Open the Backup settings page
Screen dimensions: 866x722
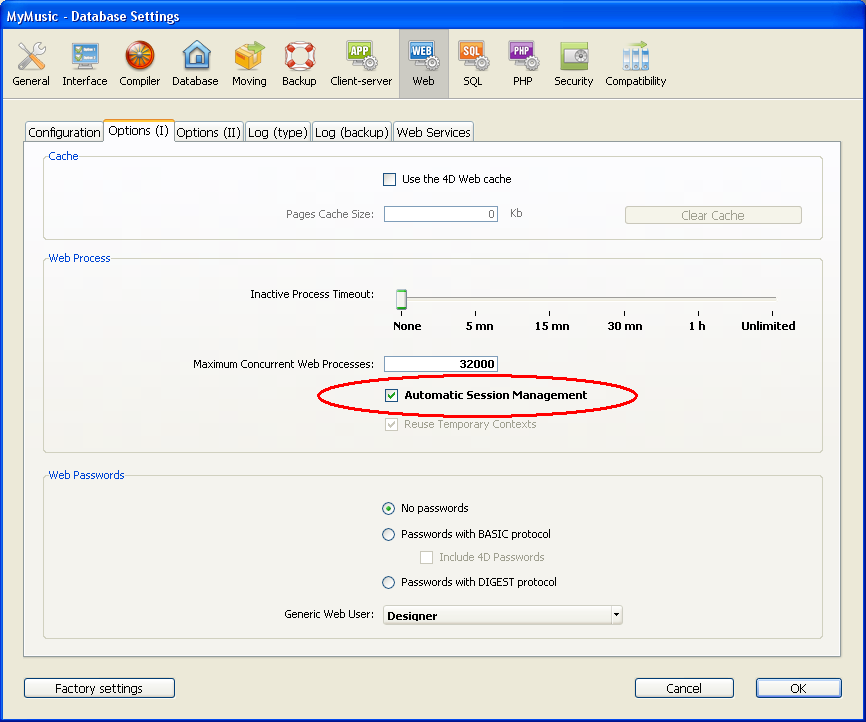299,64
